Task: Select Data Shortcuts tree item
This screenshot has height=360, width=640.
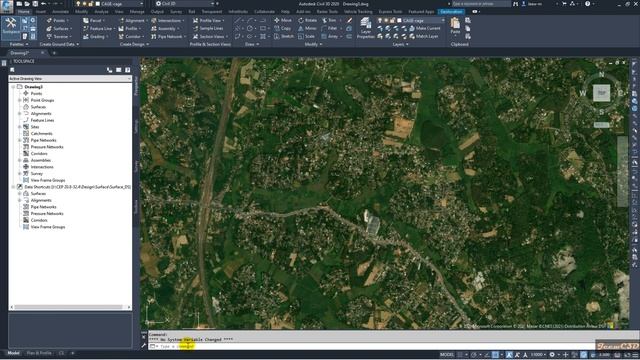Action: 77,187
